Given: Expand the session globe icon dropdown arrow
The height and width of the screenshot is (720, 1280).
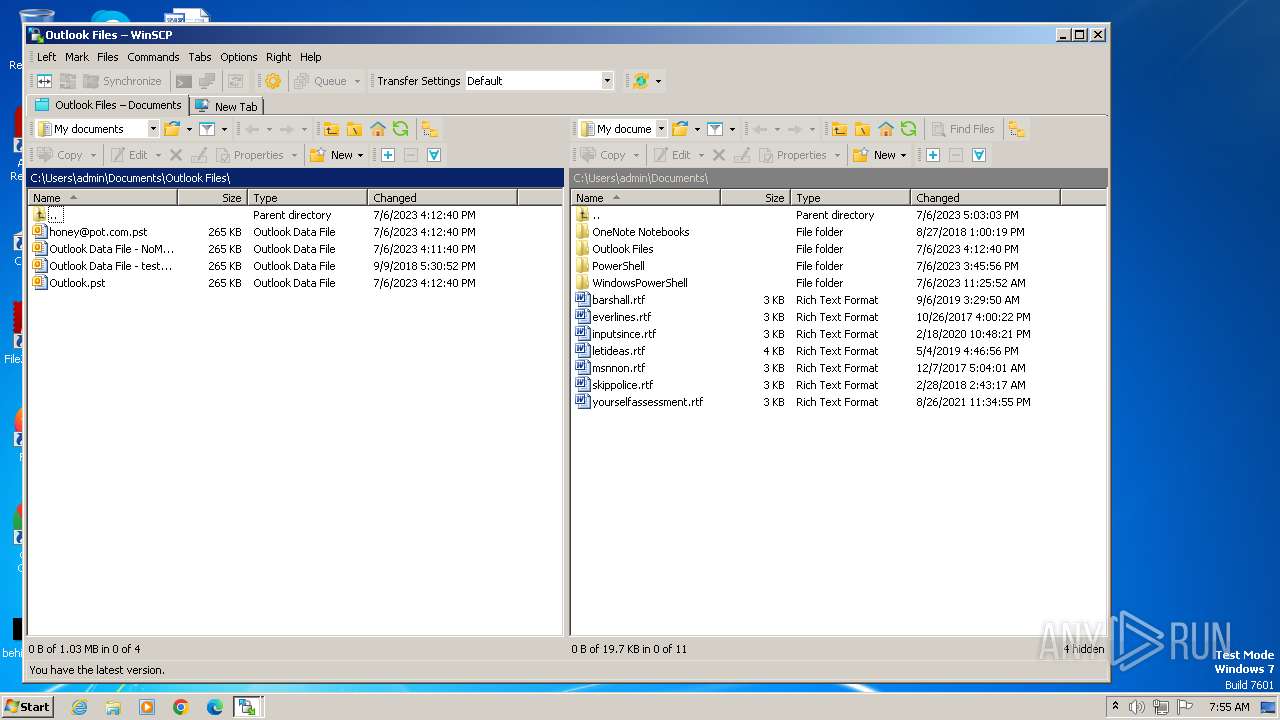Looking at the screenshot, I should tap(658, 81).
